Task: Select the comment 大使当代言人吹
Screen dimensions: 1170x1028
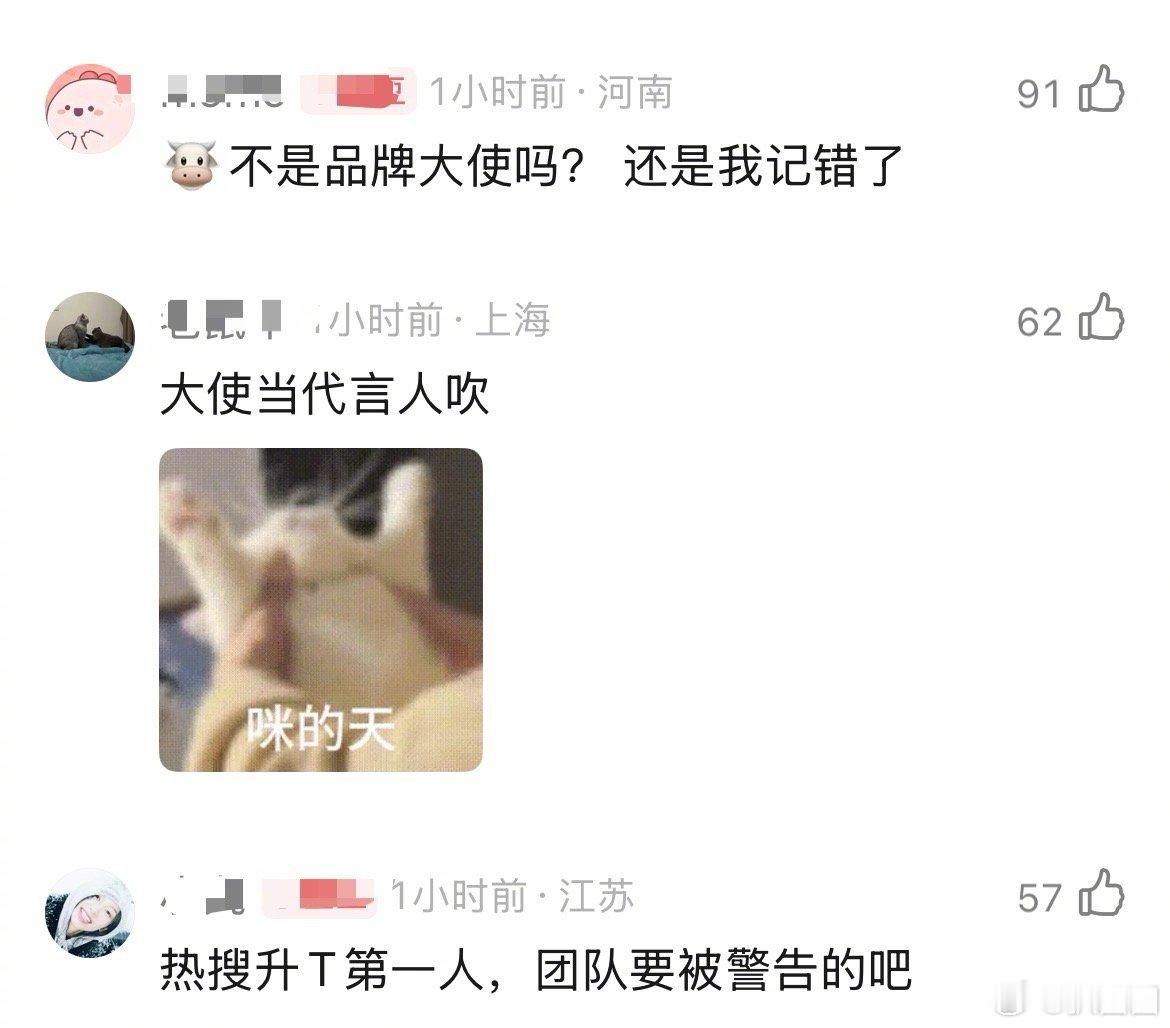Action: coord(325,395)
